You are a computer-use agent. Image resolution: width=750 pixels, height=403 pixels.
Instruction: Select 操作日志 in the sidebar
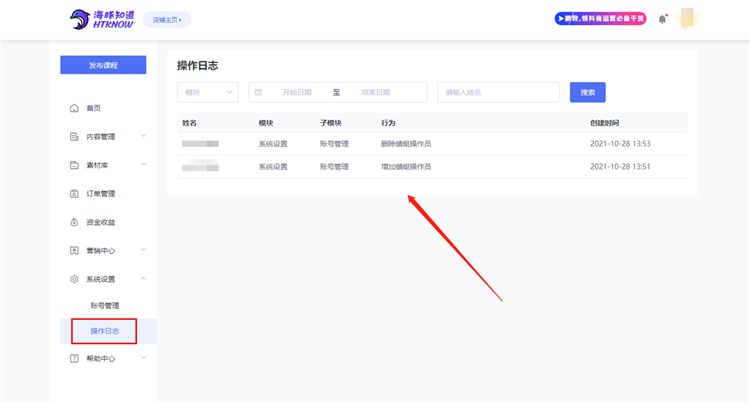tap(105, 331)
